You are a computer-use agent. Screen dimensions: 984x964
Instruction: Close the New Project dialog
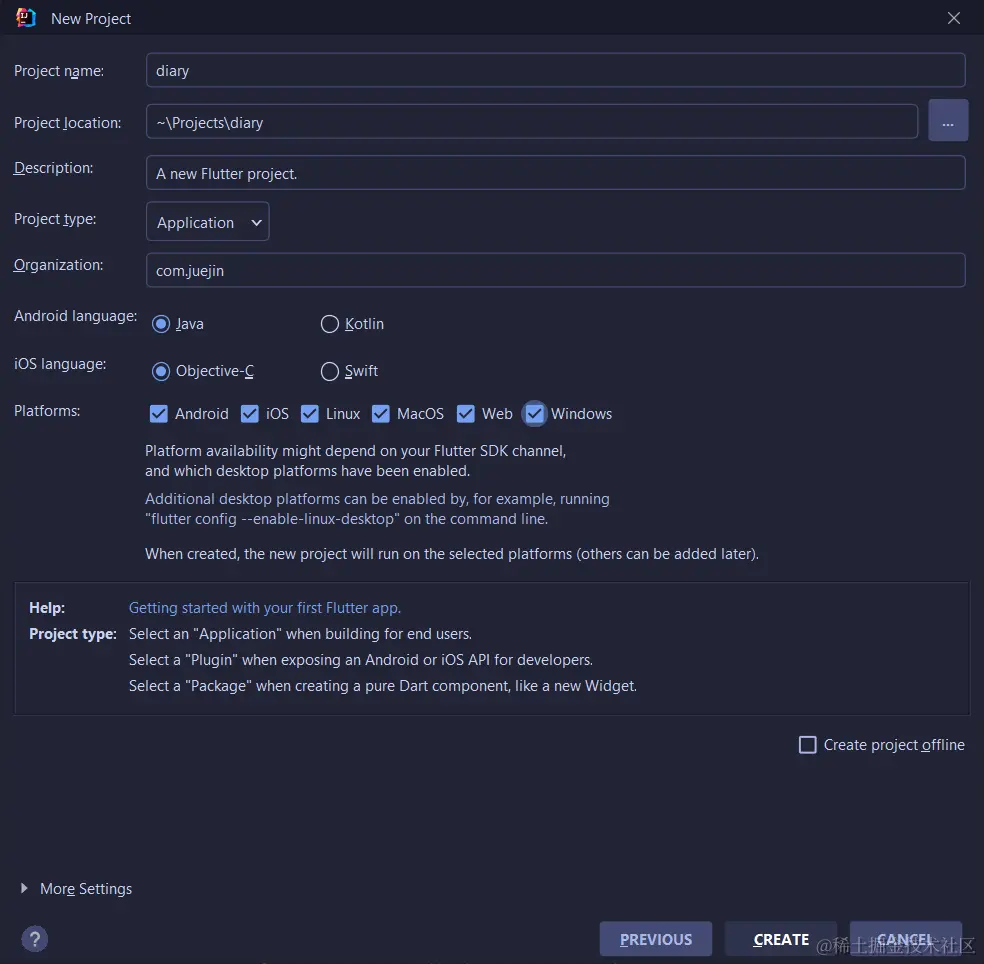click(x=953, y=18)
